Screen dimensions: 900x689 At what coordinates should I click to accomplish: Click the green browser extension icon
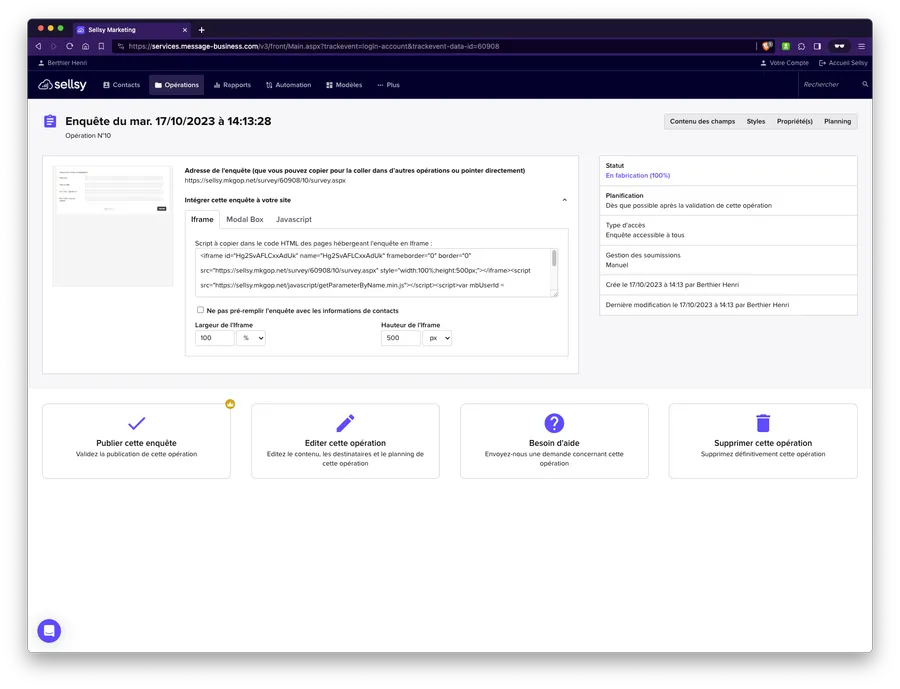(786, 46)
